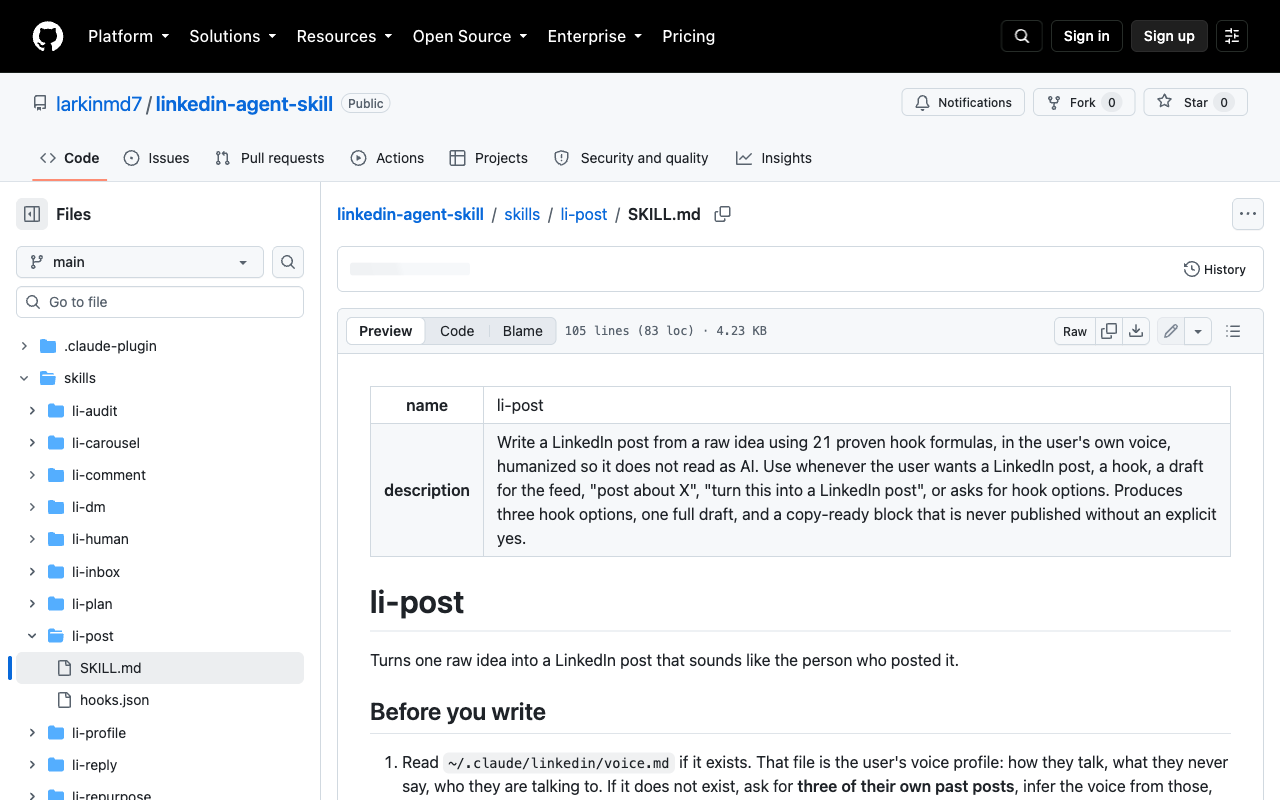
Task: Download raw file icon
Action: [x=1136, y=331]
